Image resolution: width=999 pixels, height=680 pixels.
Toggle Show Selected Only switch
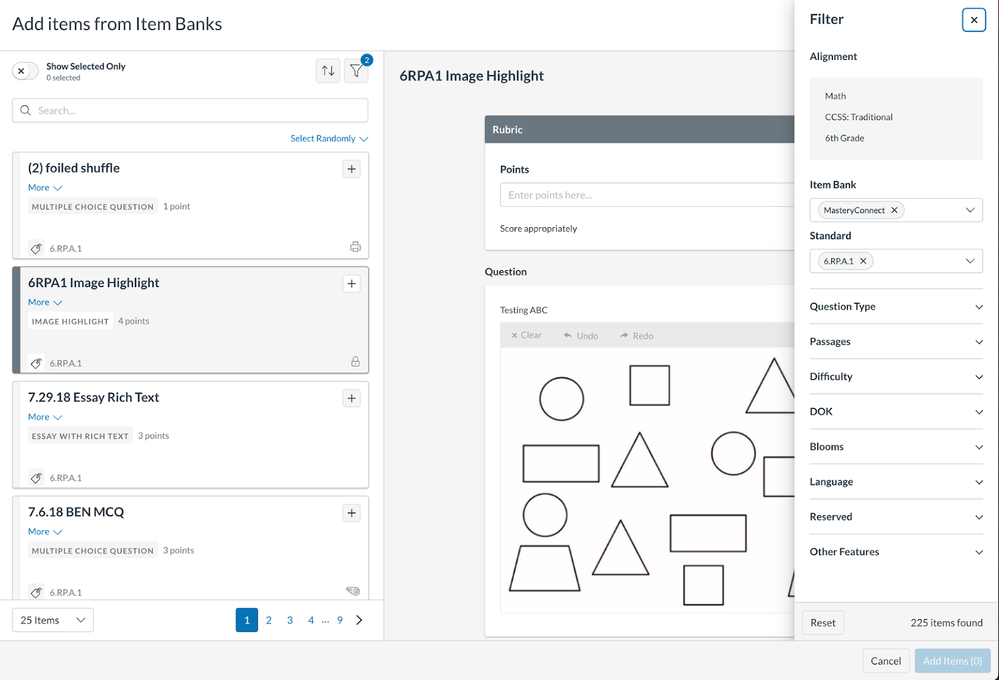25,71
